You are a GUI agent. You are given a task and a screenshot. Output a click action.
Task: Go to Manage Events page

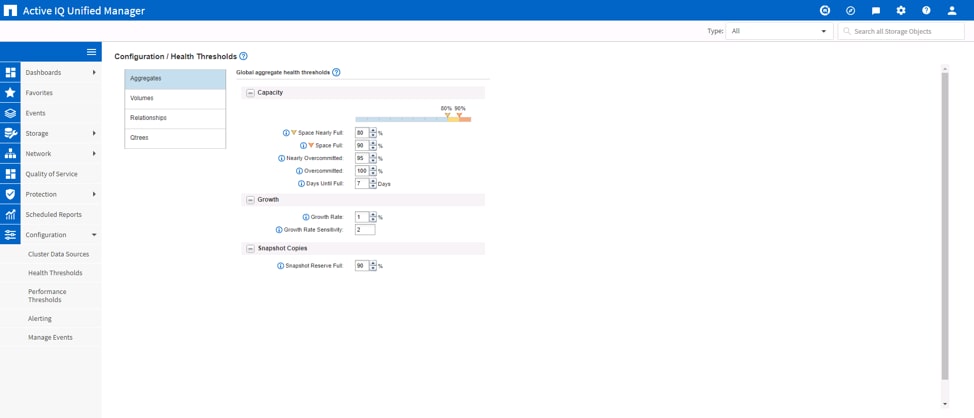(50, 337)
